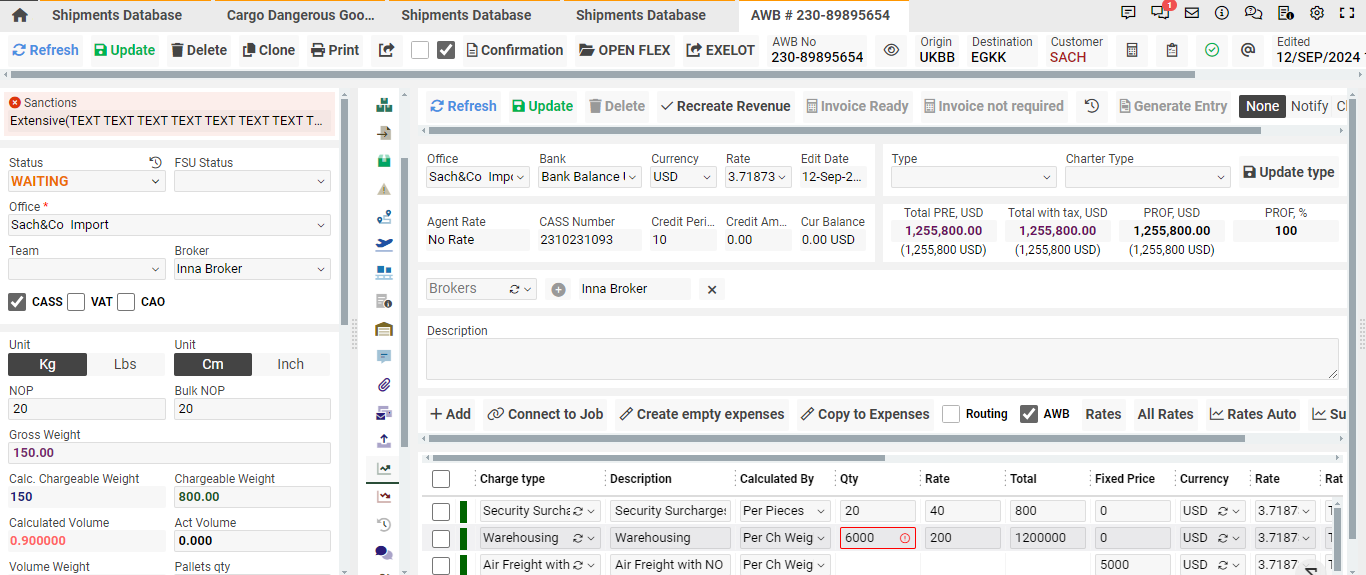This screenshot has width=1366, height=575.
Task: Click the share/export arrow icon
Action: pos(386,50)
